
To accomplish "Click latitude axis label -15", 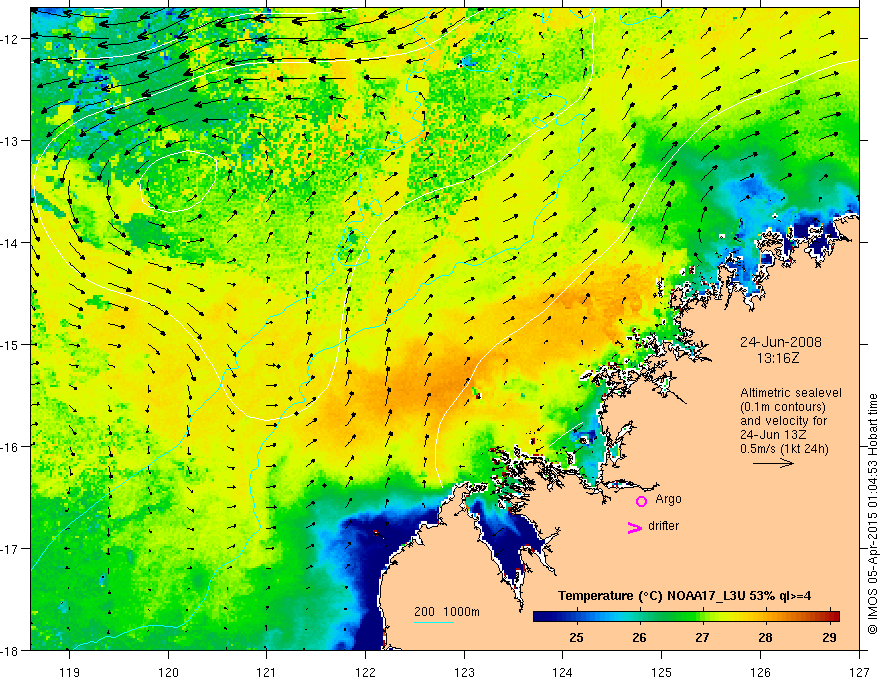I will pos(11,344).
